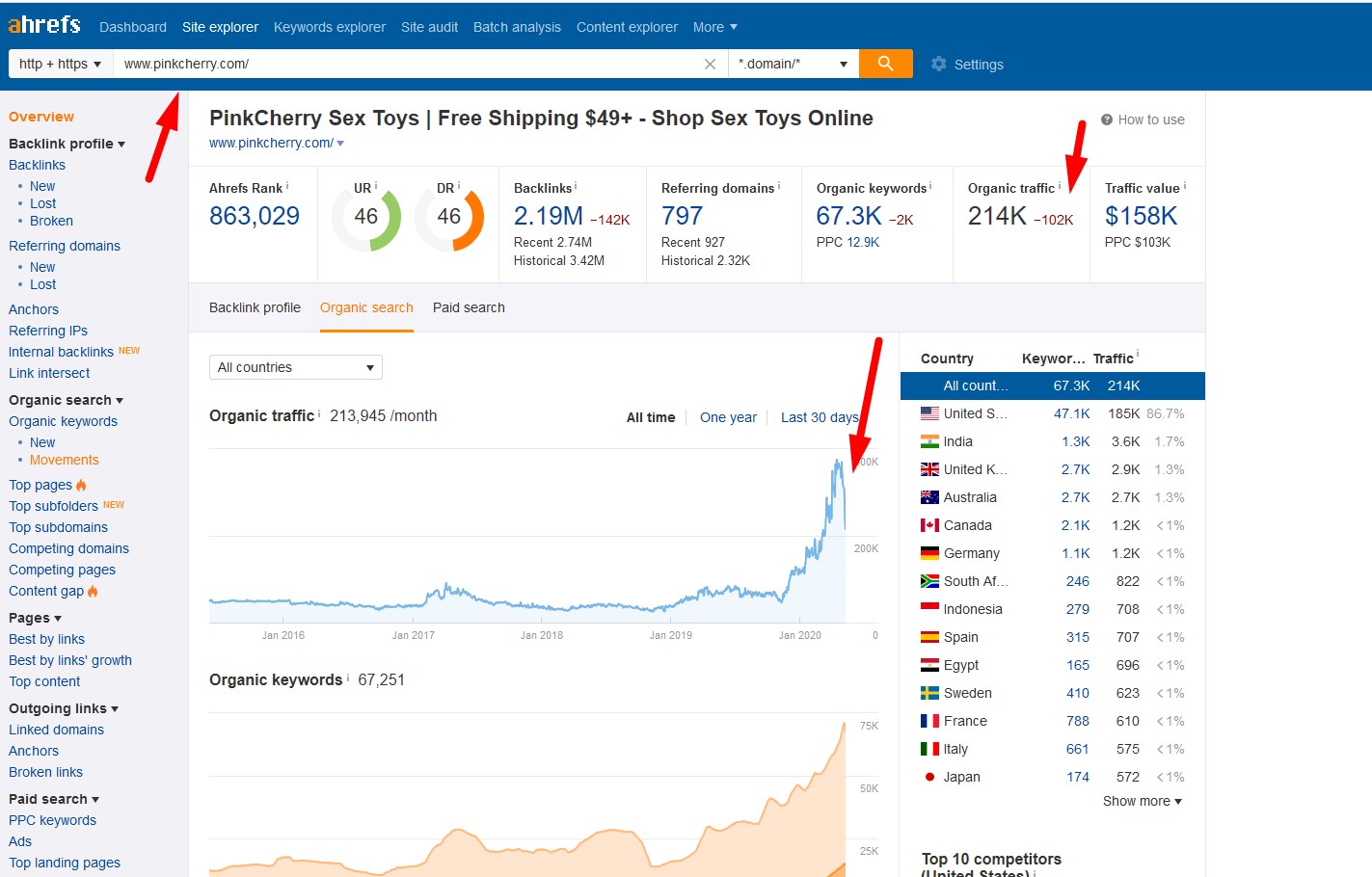Open Internal backlinks sidebar link
Screen dimensions: 1372x877
click(x=61, y=352)
